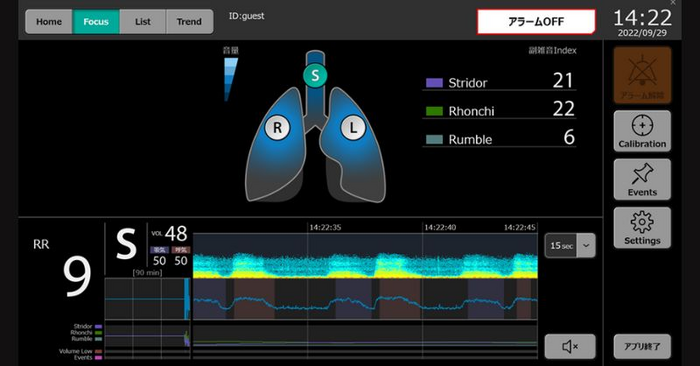Click the 14:22:45 timeline marker

coord(520,227)
